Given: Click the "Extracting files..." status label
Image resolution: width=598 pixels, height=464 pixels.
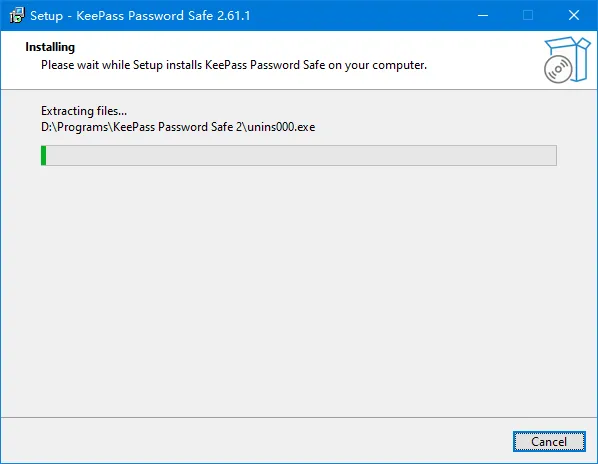Looking at the screenshot, I should tap(84, 111).
